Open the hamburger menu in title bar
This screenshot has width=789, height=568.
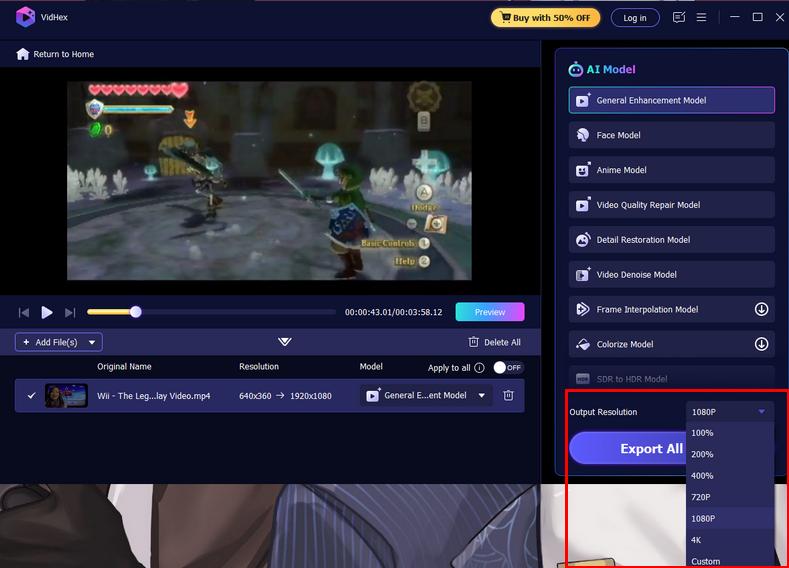click(702, 17)
